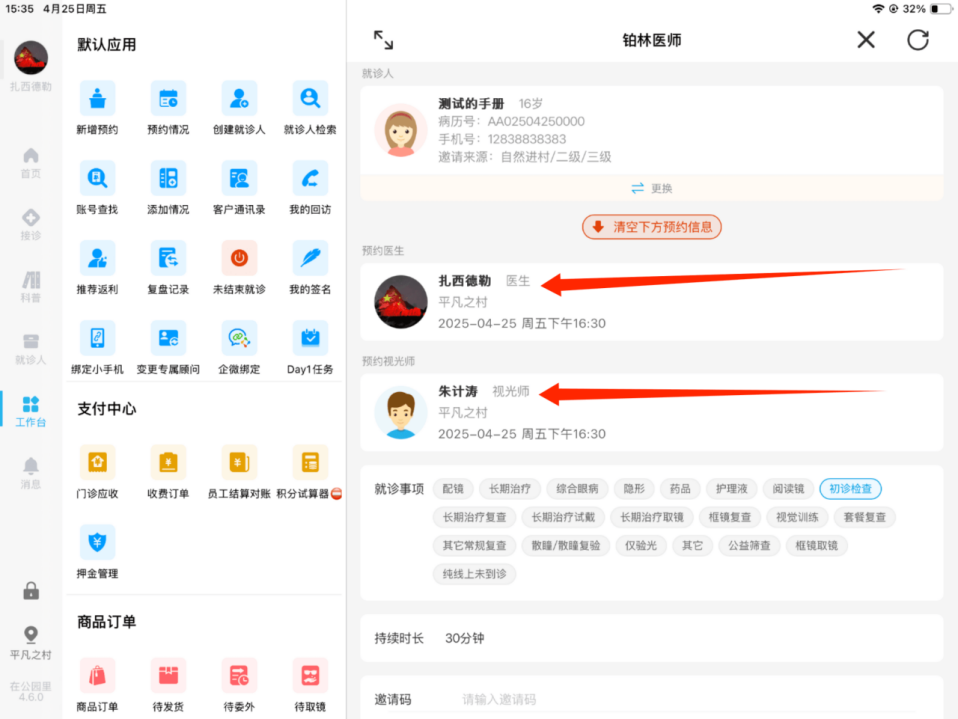The height and width of the screenshot is (719, 958).
Task: Open the 创建就诊人 app icon
Action: click(239, 98)
